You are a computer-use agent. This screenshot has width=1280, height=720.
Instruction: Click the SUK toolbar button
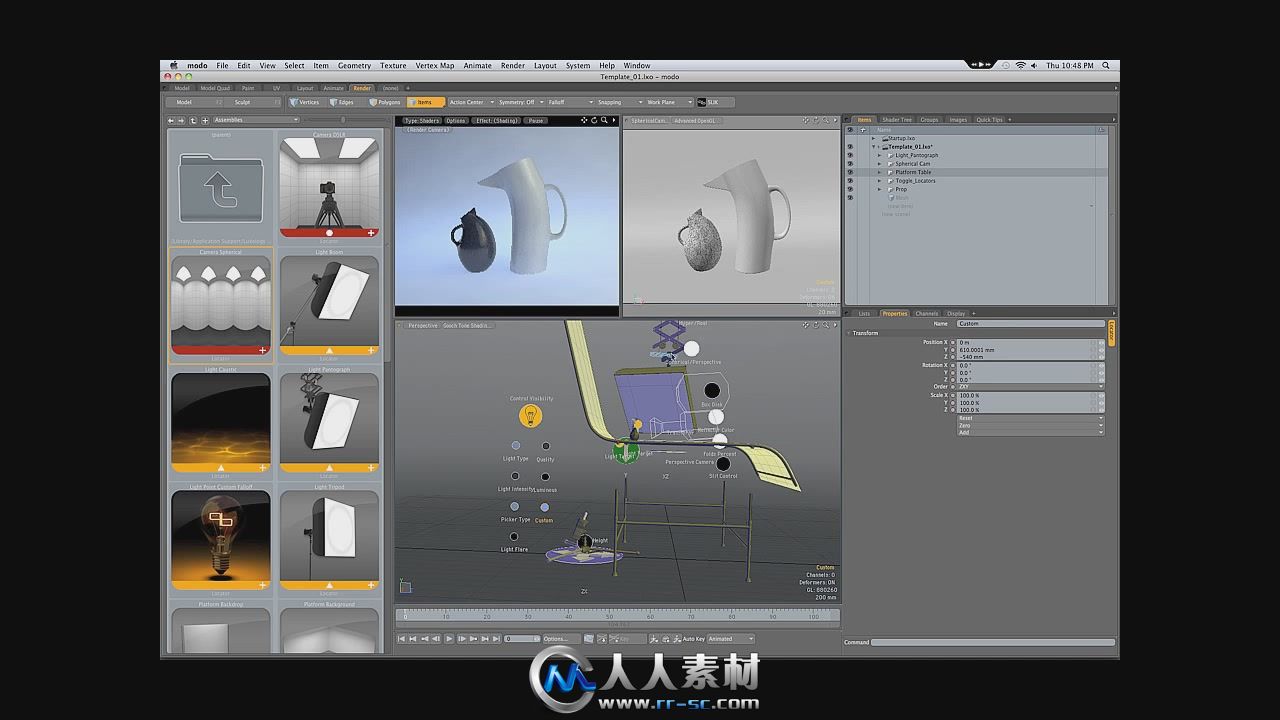pos(714,102)
